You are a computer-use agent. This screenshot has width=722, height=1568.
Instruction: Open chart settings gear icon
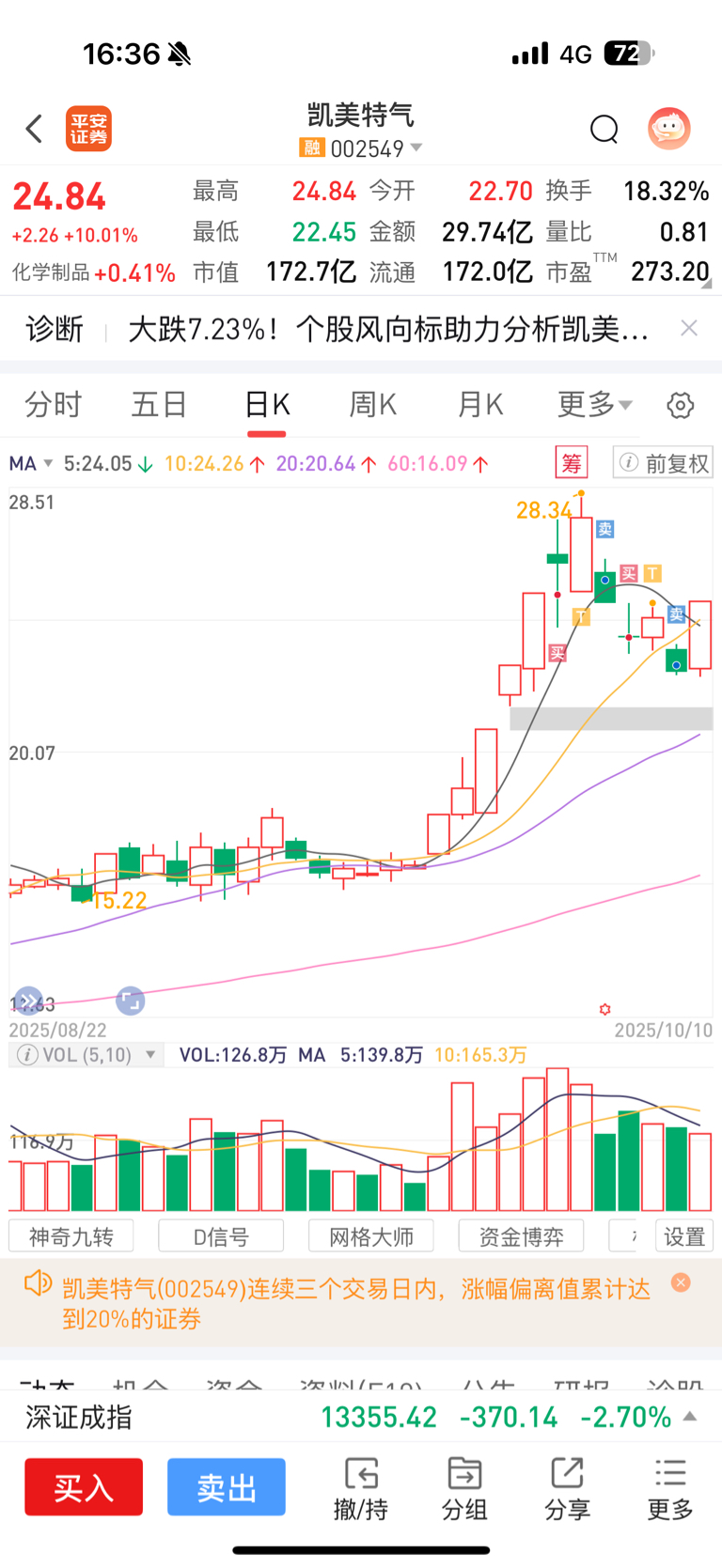[681, 405]
